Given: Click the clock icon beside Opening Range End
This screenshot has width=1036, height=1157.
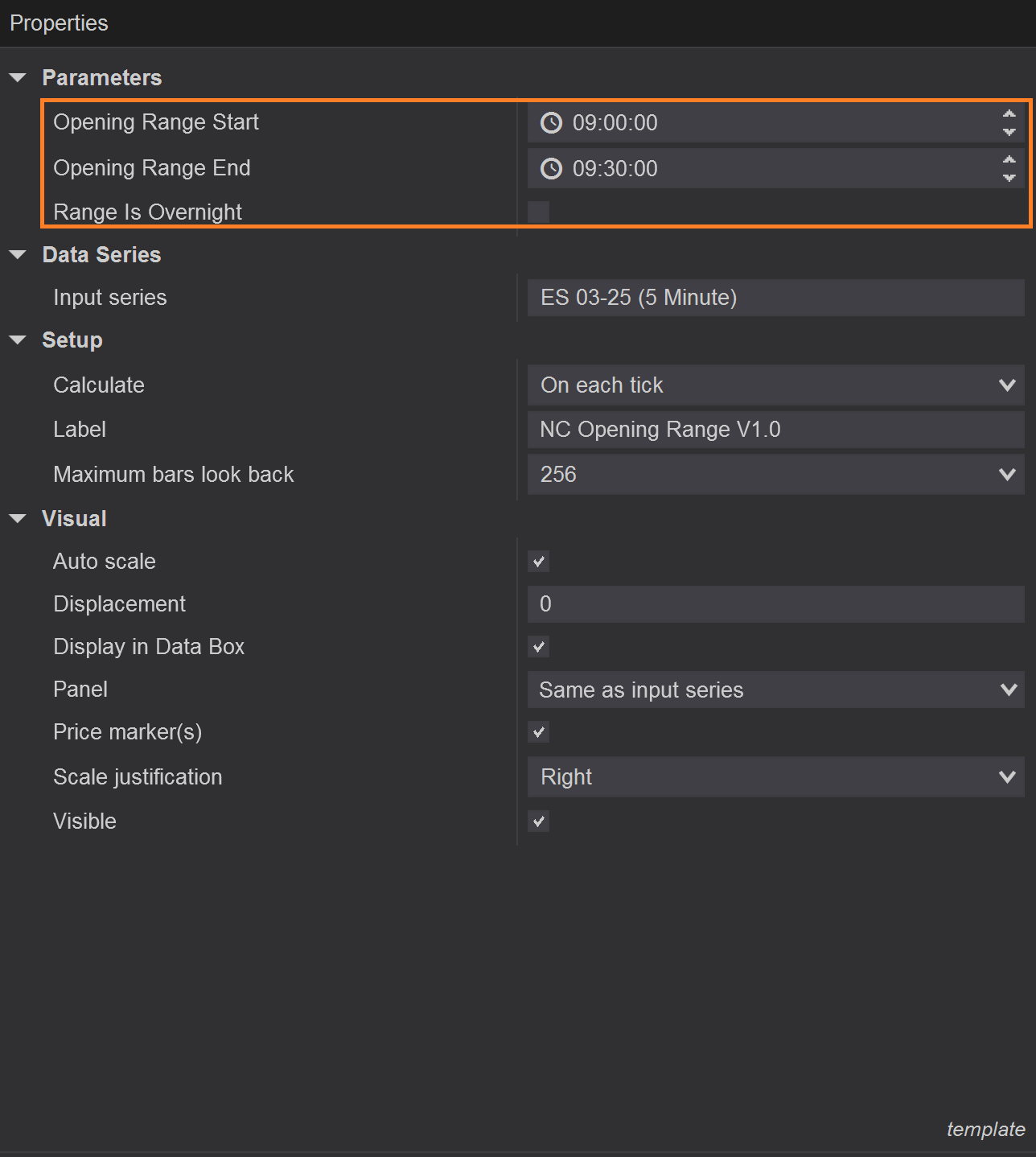Looking at the screenshot, I should [x=550, y=168].
